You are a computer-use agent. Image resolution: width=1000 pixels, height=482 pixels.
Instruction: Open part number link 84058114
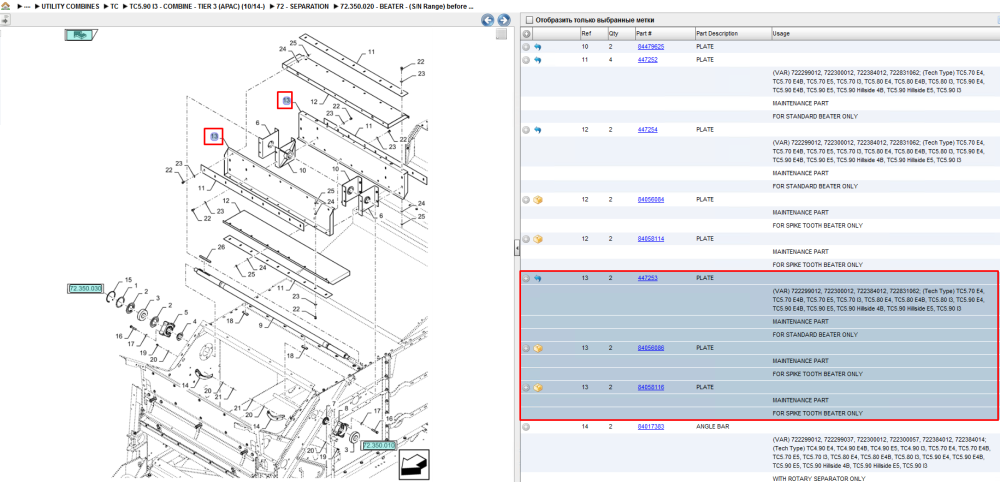click(651, 239)
